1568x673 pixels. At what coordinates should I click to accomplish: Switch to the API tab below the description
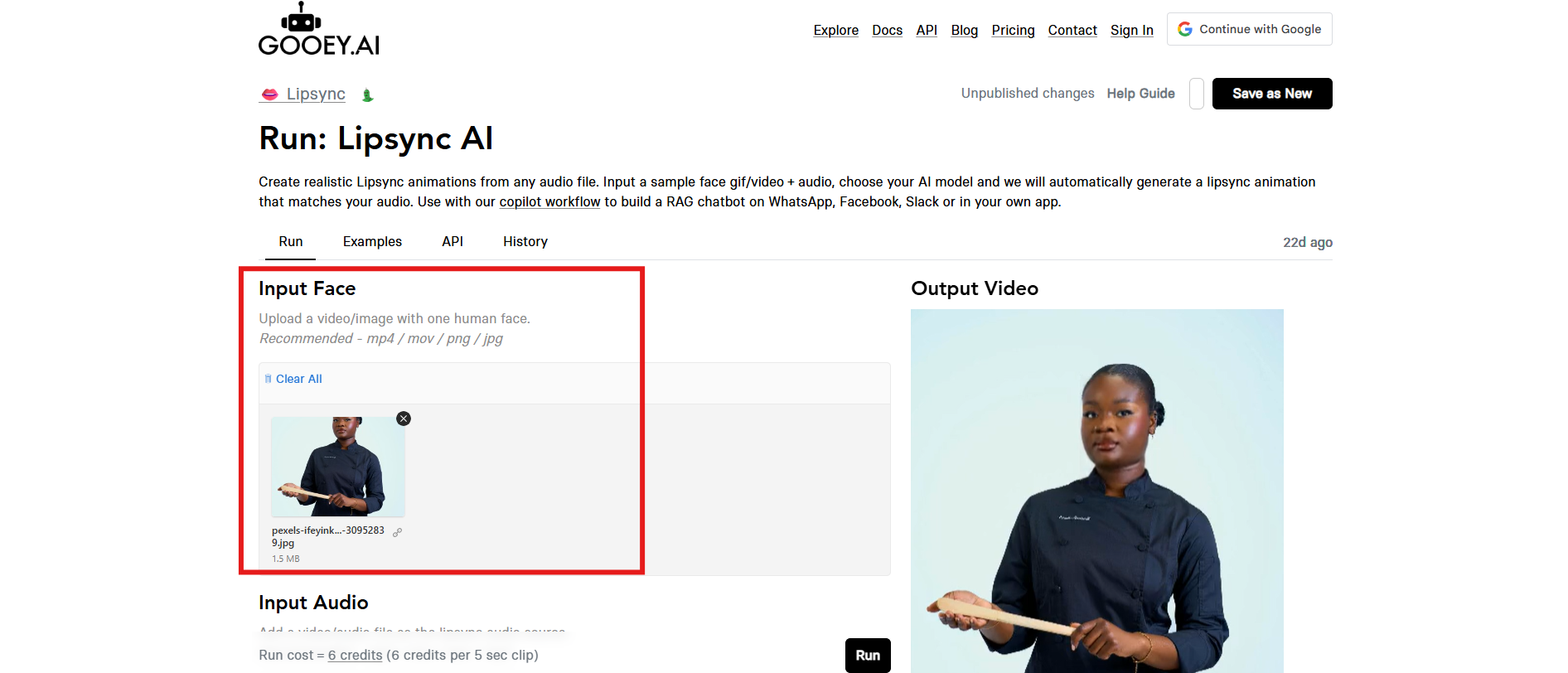click(452, 241)
